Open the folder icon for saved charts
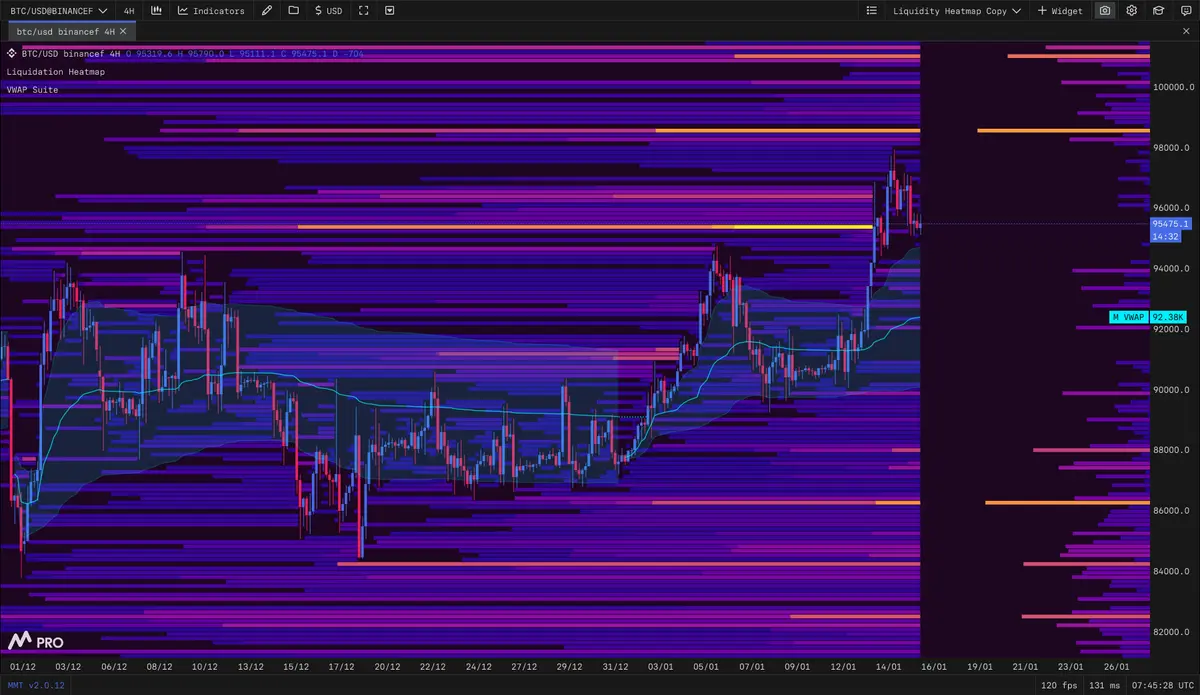The width and height of the screenshot is (1200, 695). coord(293,11)
